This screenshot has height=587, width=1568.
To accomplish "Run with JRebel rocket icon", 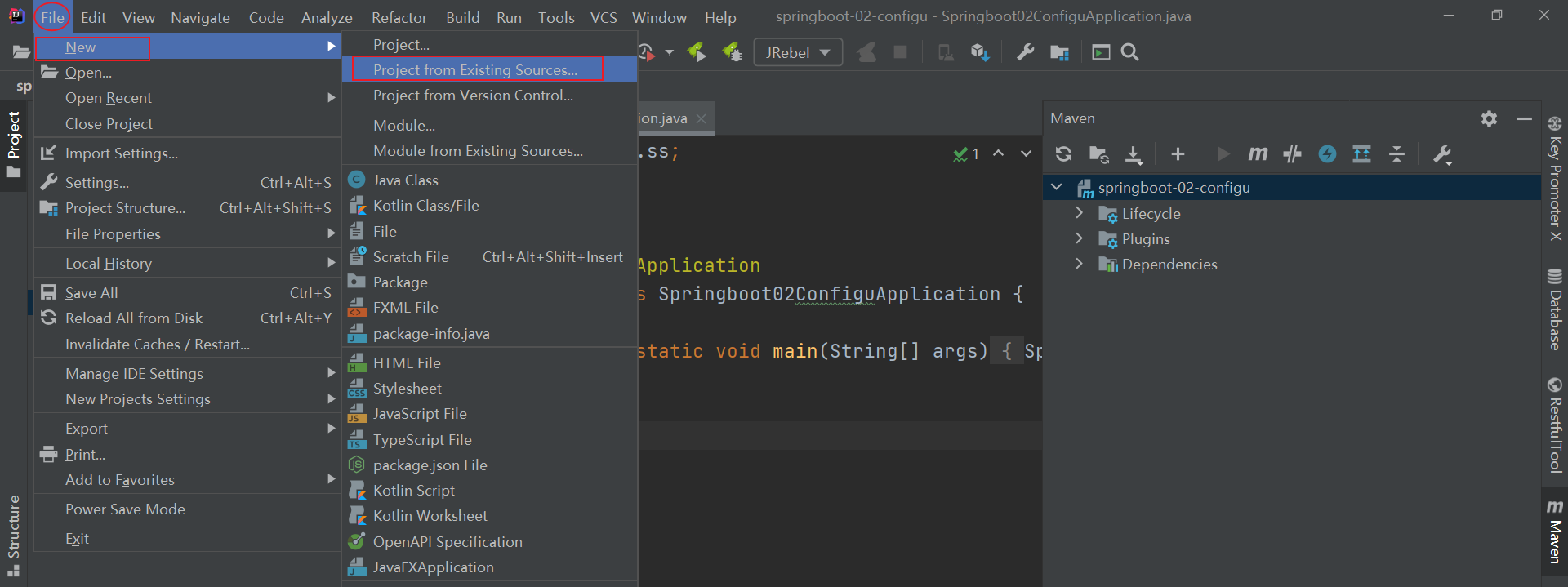I will [697, 52].
